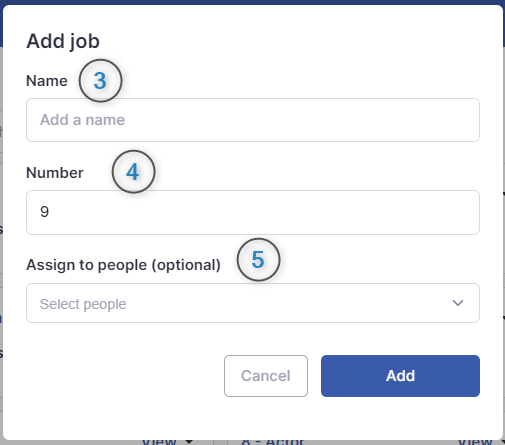The height and width of the screenshot is (445, 505).
Task: Click the dimmed backdrop outside the dialog
Action: coord(1,233)
